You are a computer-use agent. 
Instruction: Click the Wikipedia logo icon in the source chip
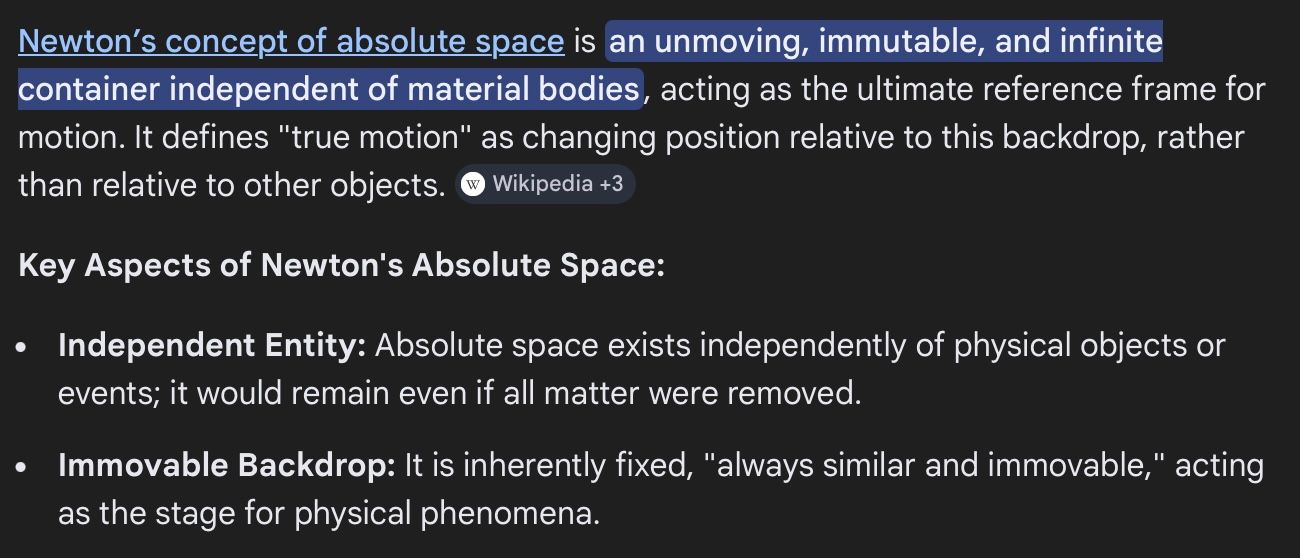tap(473, 184)
